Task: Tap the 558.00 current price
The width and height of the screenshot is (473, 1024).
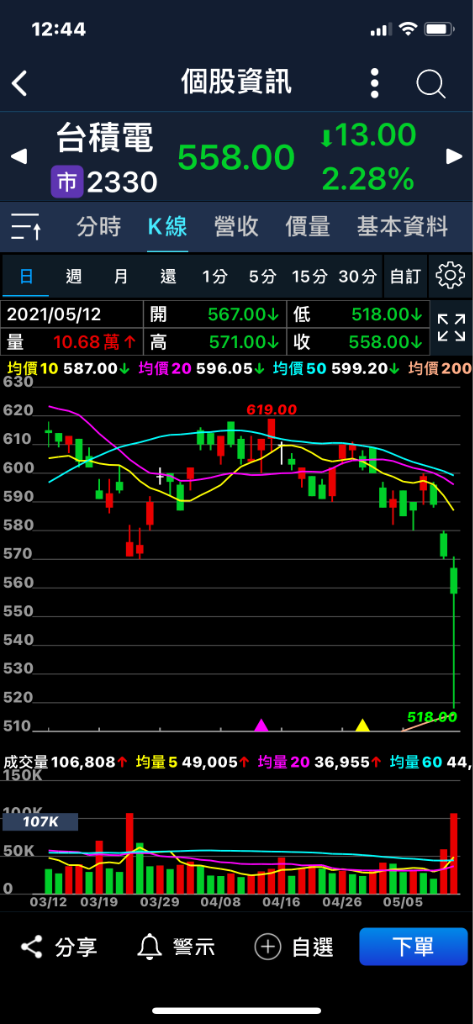Action: [x=236, y=157]
